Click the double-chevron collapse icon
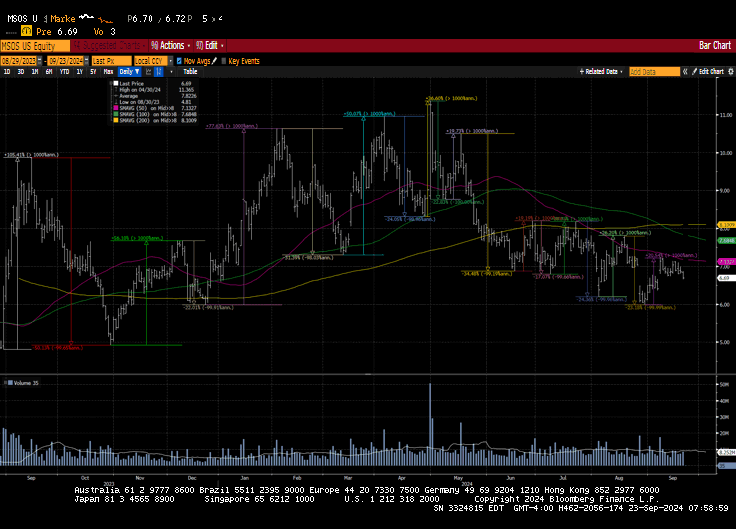 (x=685, y=72)
